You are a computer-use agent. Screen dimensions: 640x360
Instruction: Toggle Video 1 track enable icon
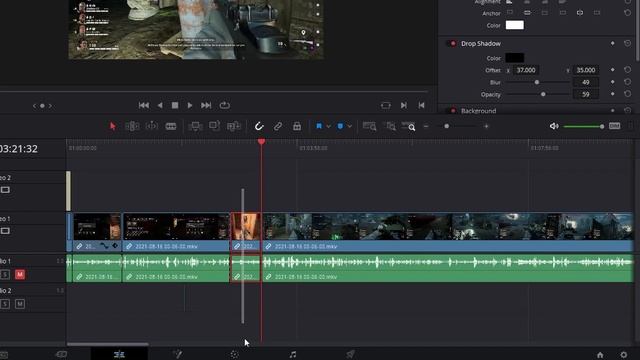(x=5, y=231)
